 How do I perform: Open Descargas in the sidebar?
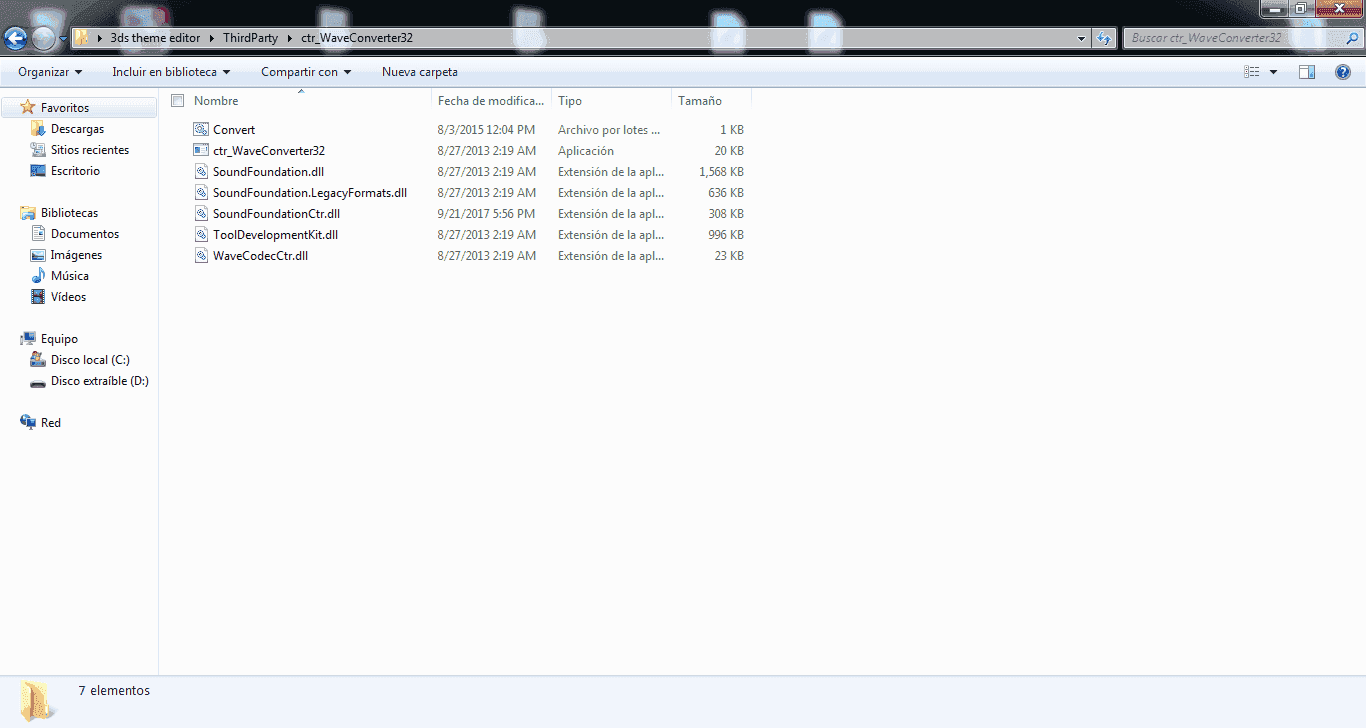(77, 129)
